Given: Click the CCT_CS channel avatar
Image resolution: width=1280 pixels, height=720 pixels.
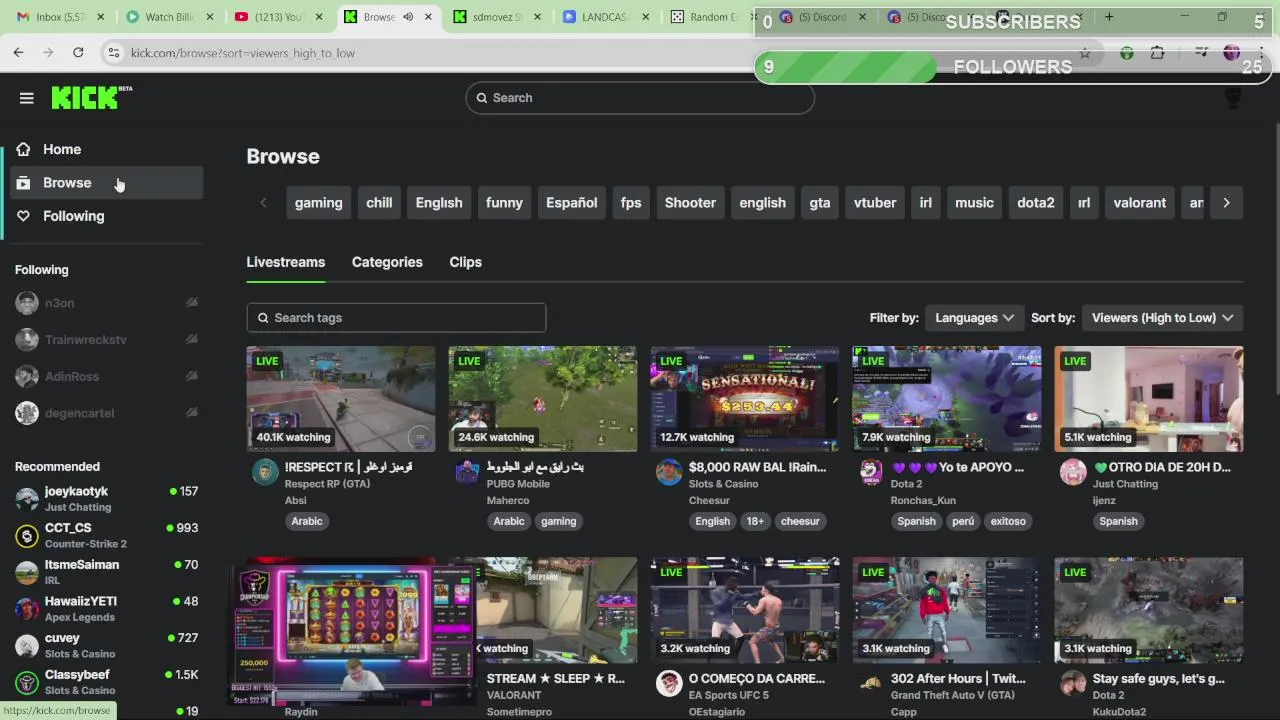Looking at the screenshot, I should pos(27,536).
